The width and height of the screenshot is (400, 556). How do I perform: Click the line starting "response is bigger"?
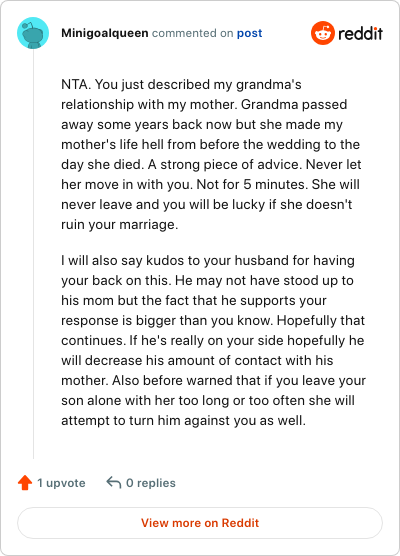[213, 321]
